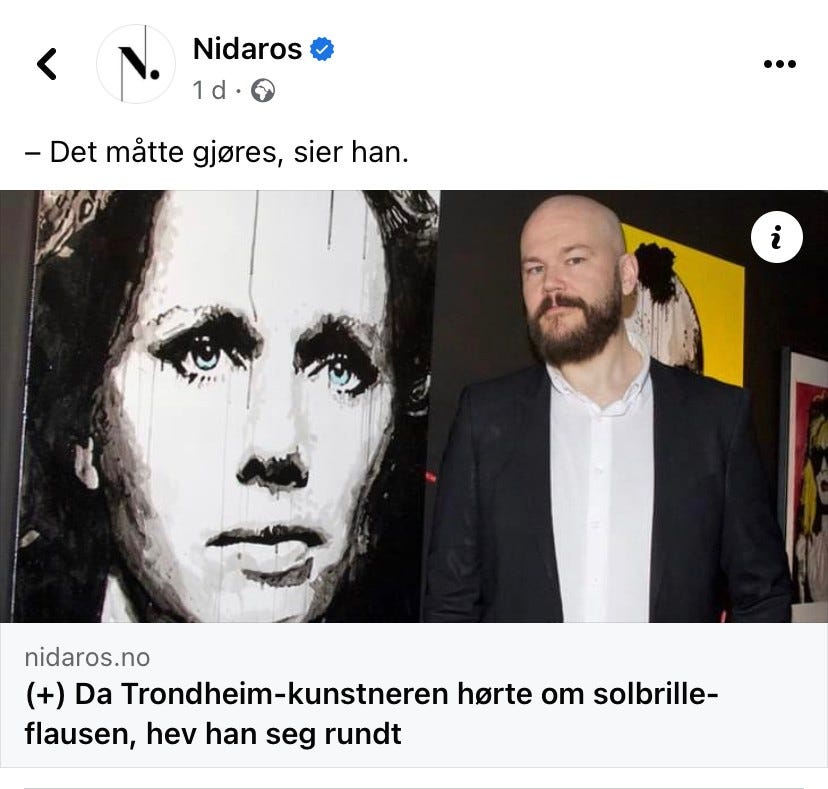Screen dimensions: 828x789
Task: Click the headline line 'flausen, hev han seg rundt'
Action: pyautogui.click(x=213, y=734)
